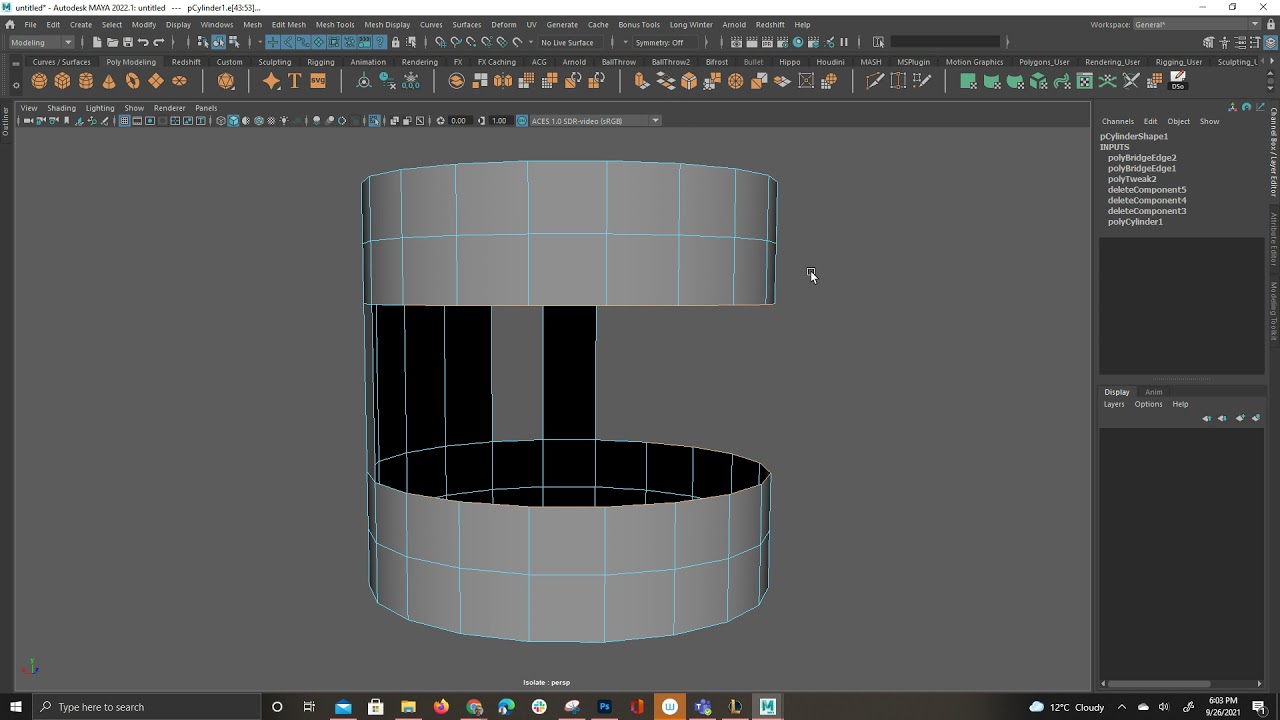
Task: Open the shelf settings gear menu
Action: 15,84
